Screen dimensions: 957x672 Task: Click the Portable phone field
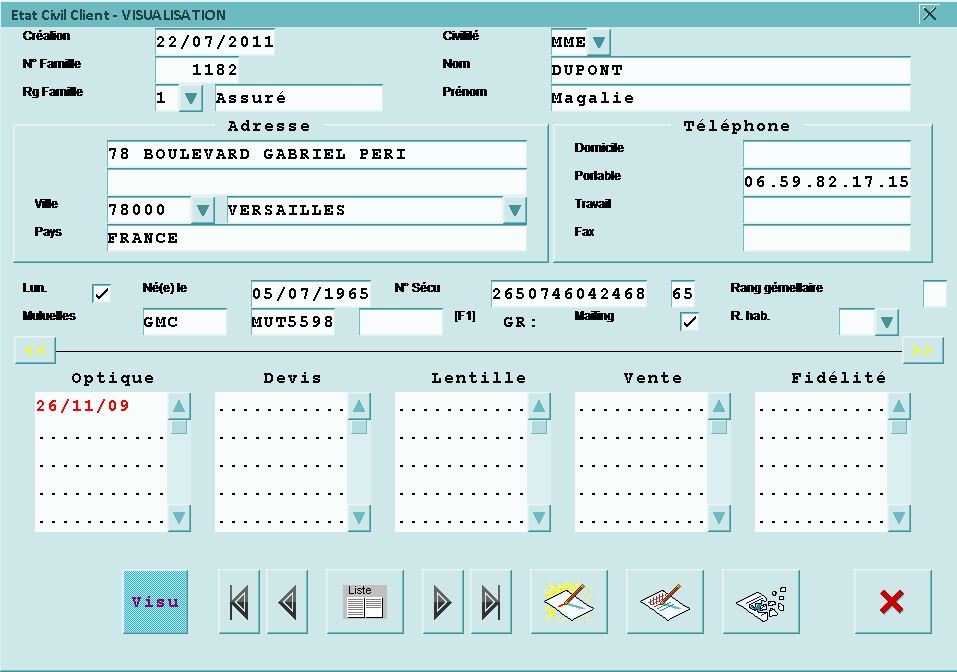coord(827,182)
